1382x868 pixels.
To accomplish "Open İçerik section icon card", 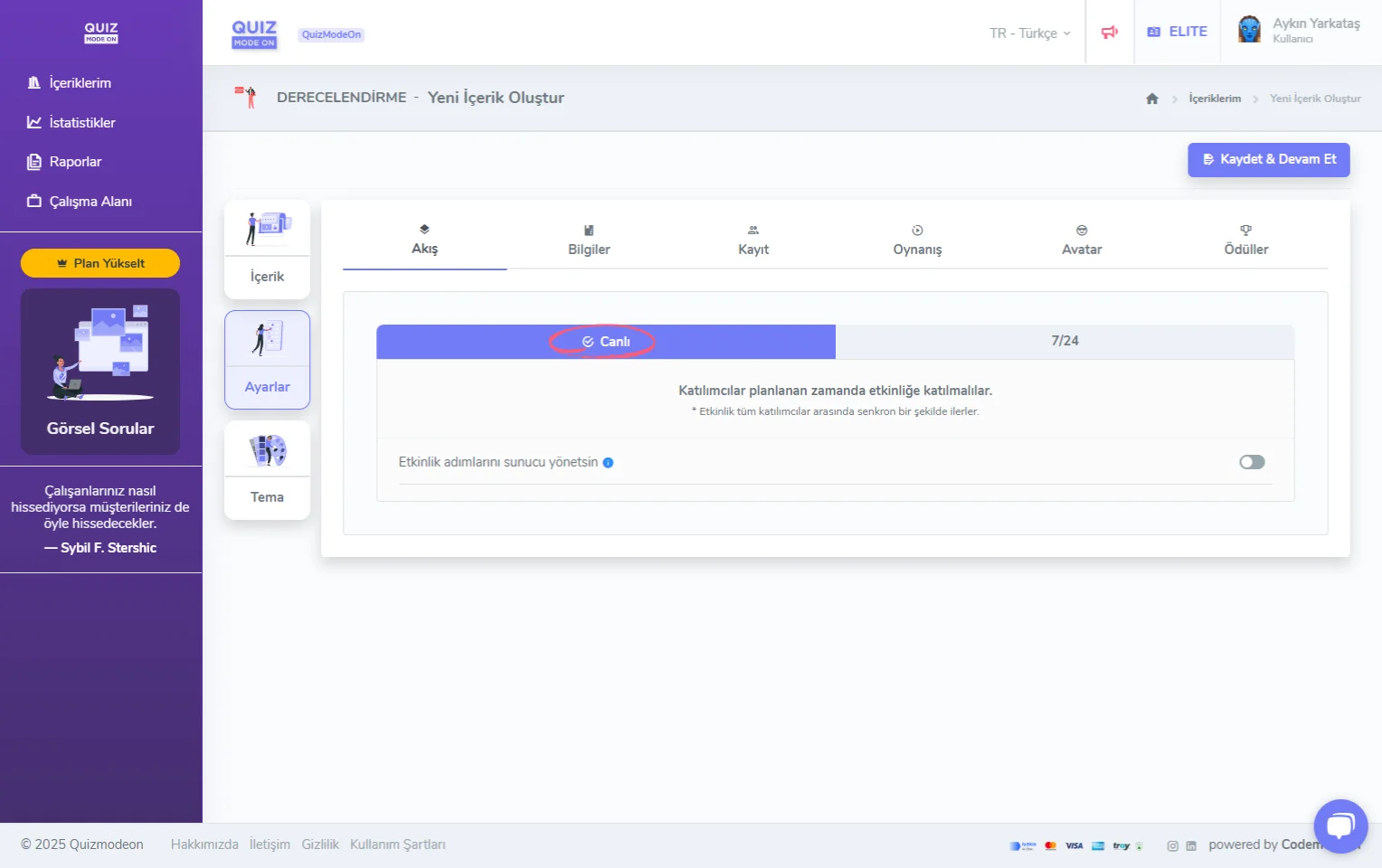I will pyautogui.click(x=267, y=250).
